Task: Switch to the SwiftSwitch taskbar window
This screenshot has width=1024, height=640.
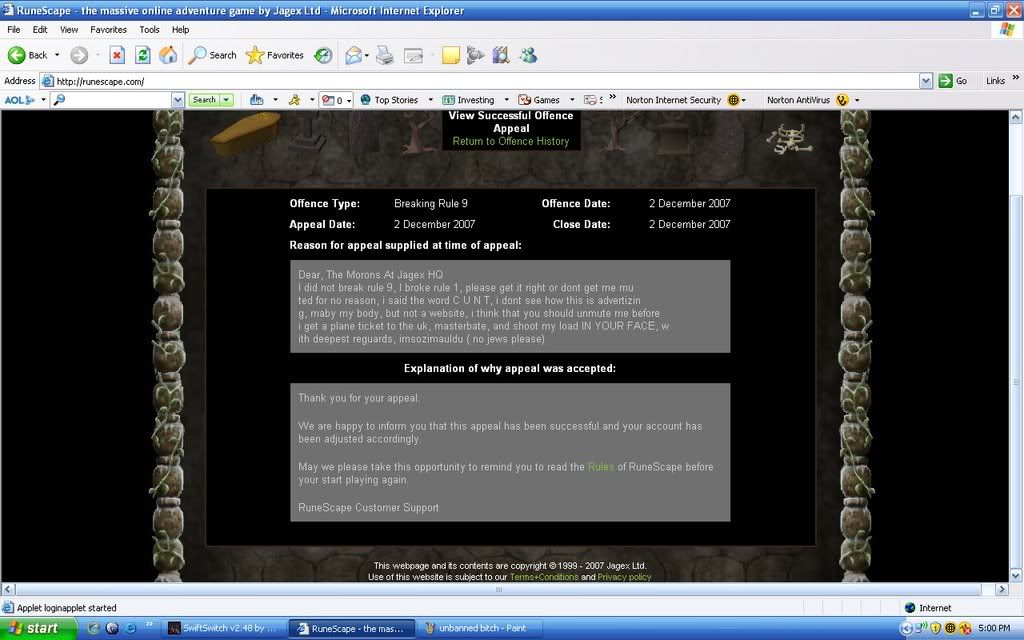Action: [223, 628]
